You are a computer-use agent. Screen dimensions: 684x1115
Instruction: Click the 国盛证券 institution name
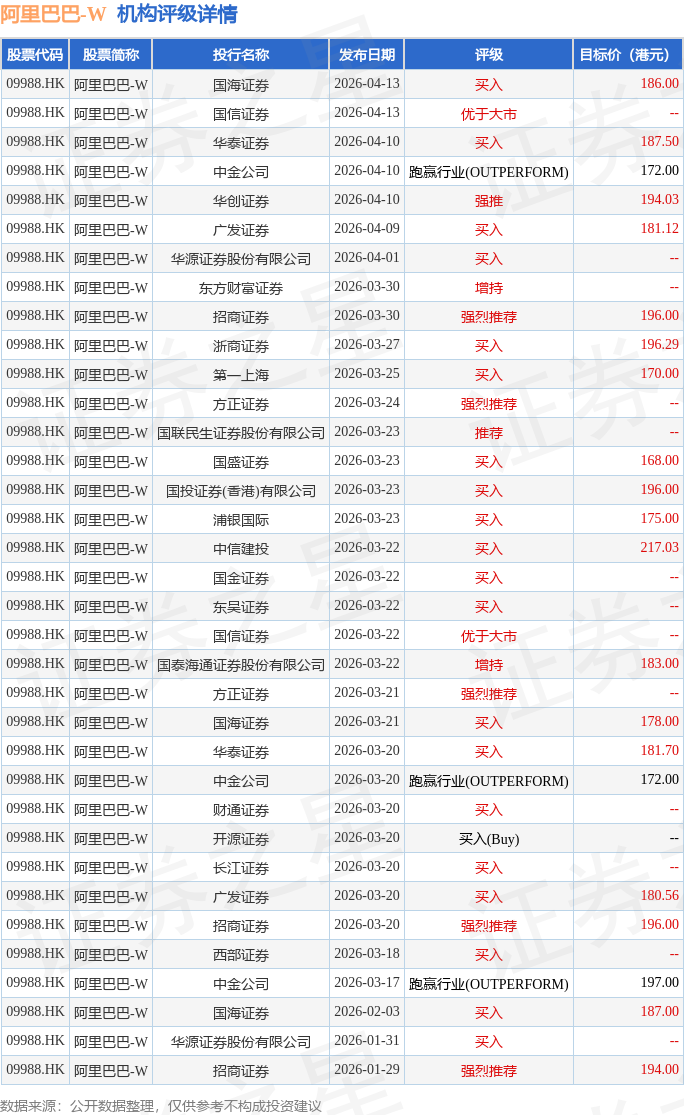point(241,462)
